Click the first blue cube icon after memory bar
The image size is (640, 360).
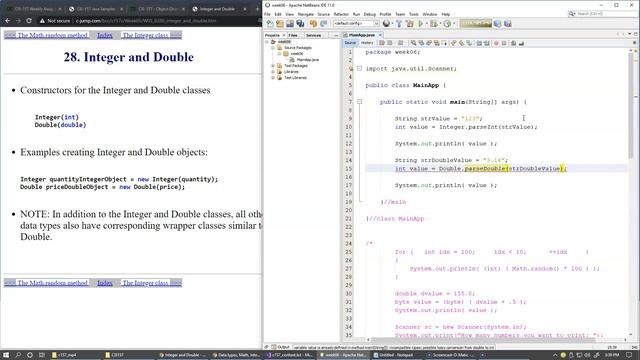tap(497, 24)
